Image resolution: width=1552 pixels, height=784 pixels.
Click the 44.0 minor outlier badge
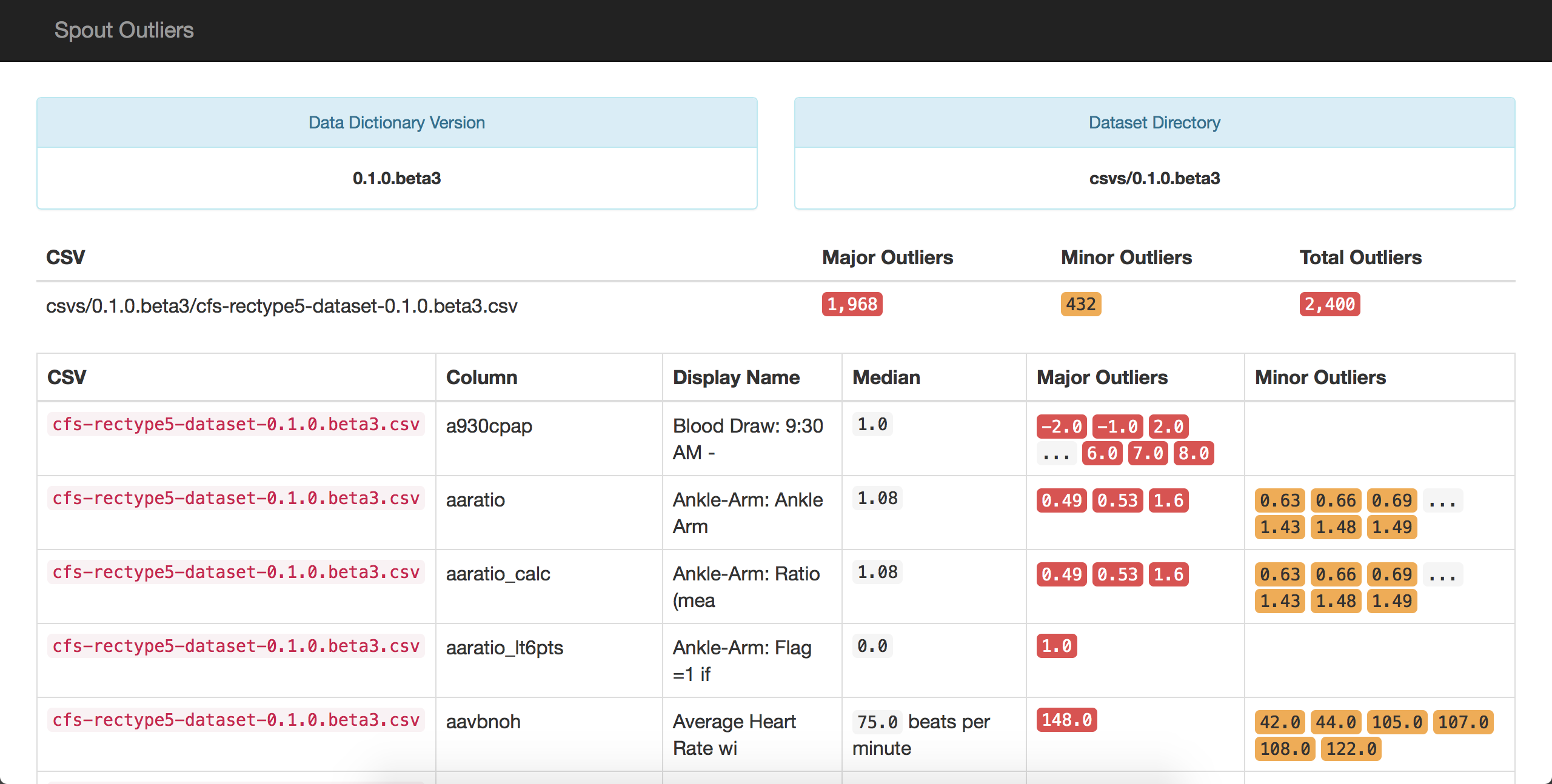(1336, 722)
